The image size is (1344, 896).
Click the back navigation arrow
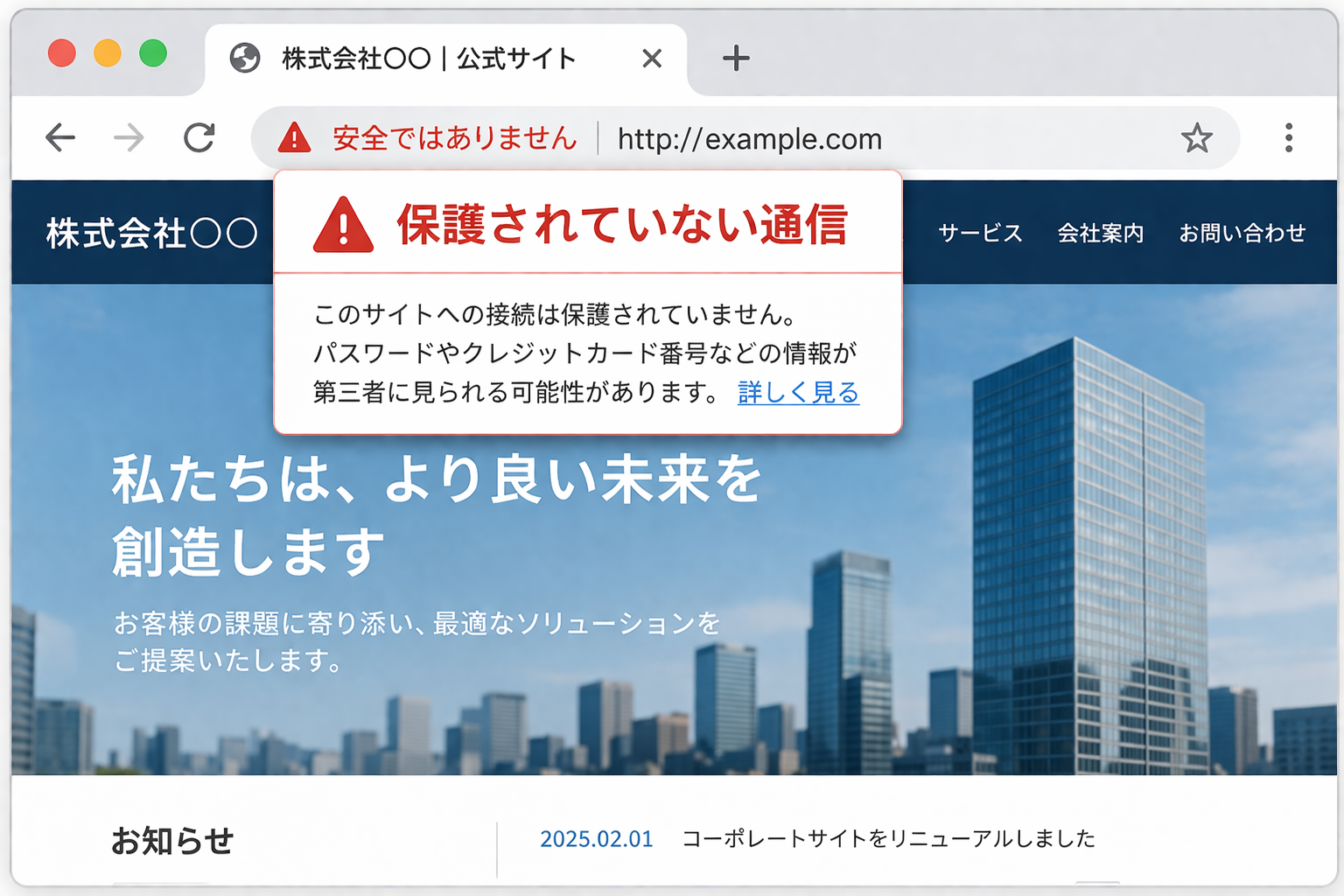59,137
